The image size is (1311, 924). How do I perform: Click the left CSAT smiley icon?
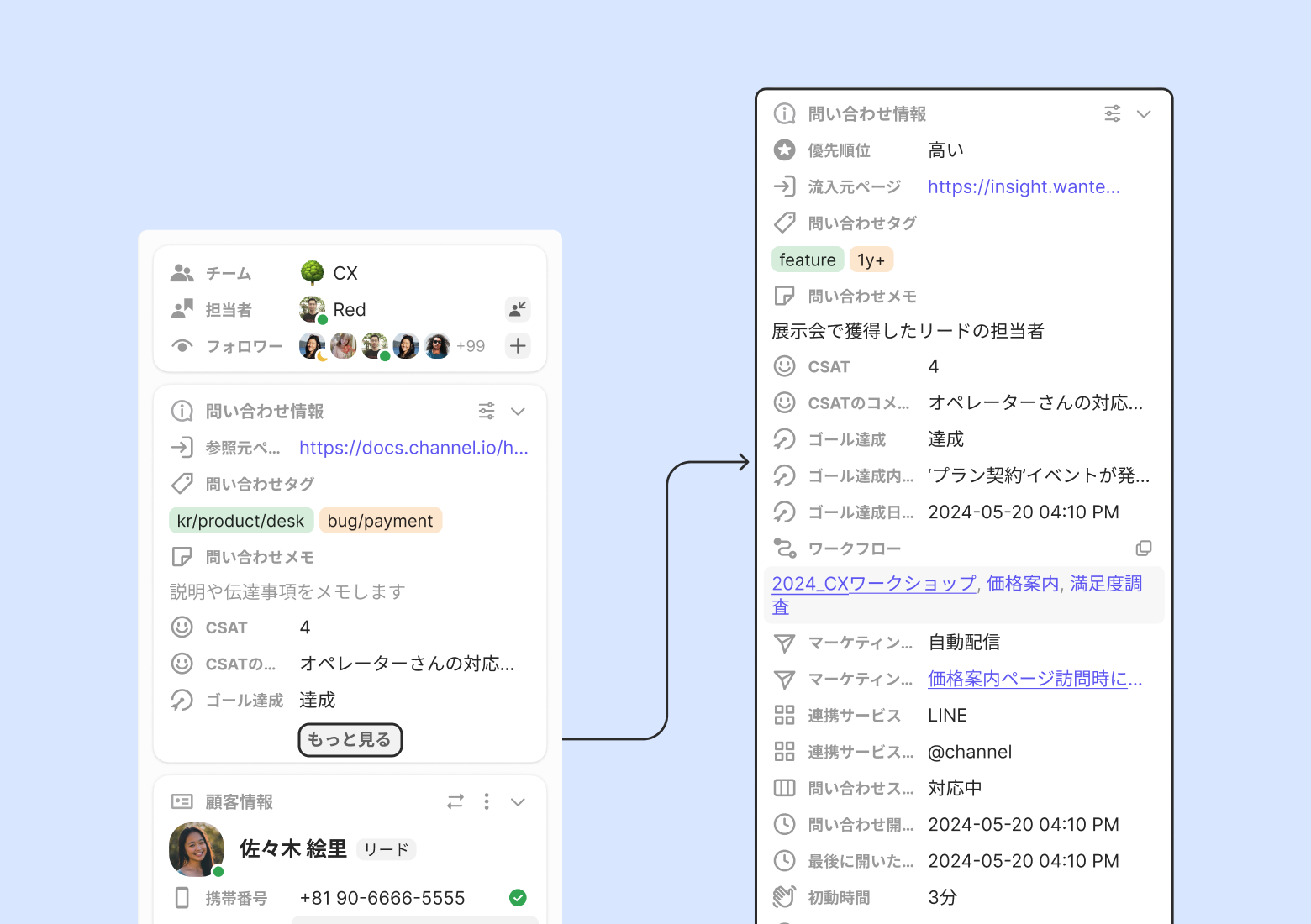[182, 627]
